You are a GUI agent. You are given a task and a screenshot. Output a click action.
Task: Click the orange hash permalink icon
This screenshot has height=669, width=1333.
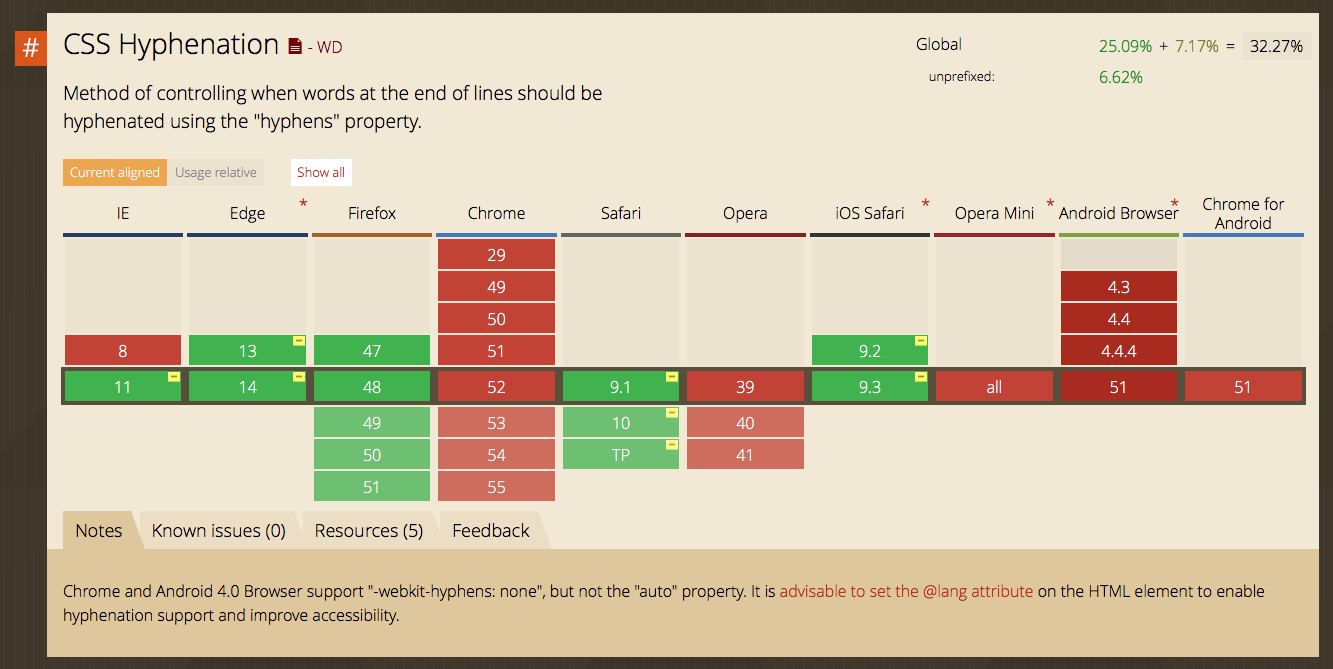point(31,48)
